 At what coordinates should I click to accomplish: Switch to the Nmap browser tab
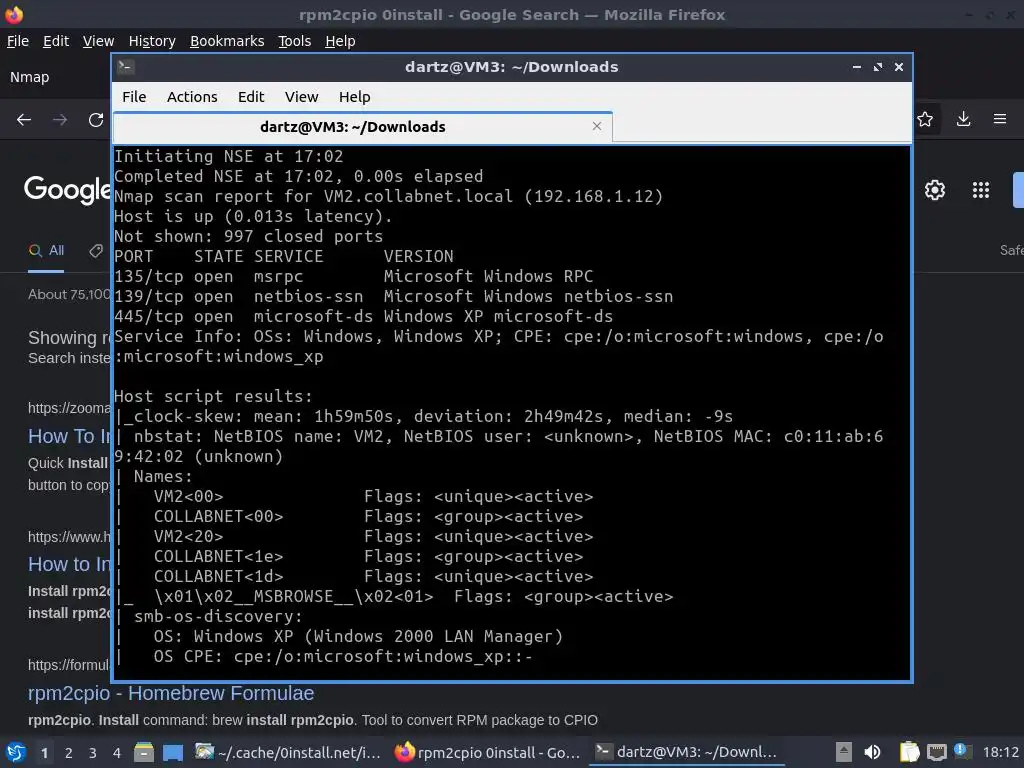(x=56, y=77)
